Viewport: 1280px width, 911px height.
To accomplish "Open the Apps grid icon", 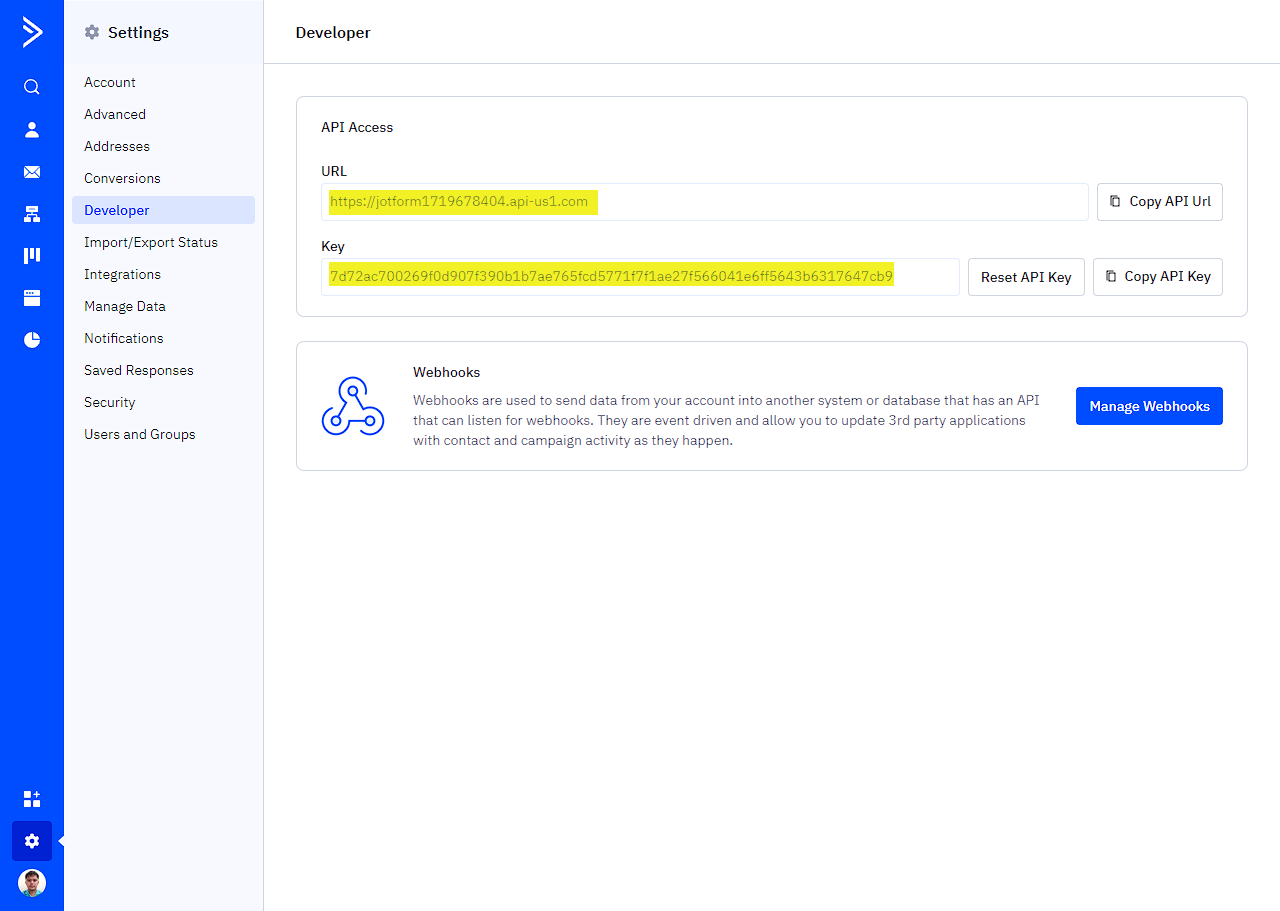I will [32, 799].
